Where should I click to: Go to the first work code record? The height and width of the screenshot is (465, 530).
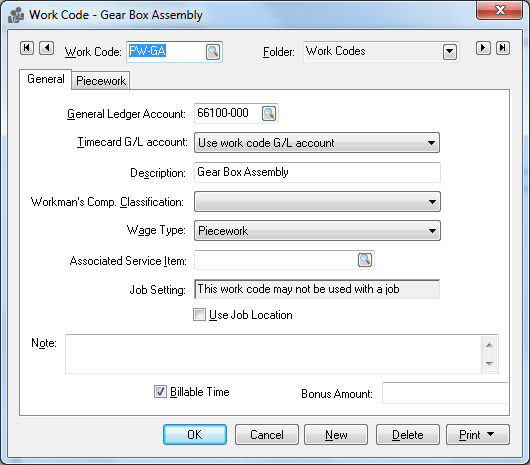(27, 48)
